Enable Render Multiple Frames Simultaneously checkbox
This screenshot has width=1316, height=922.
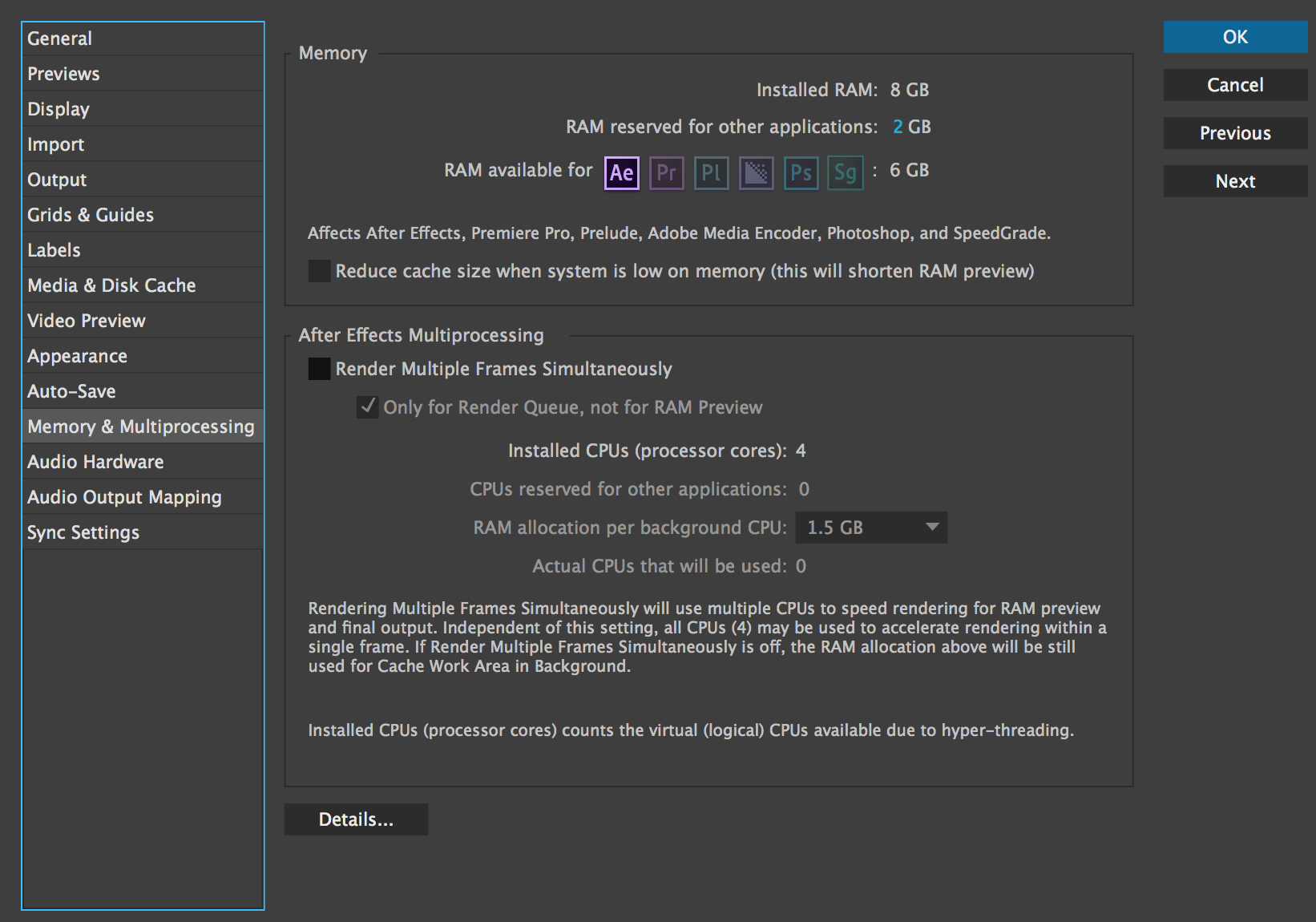click(319, 369)
